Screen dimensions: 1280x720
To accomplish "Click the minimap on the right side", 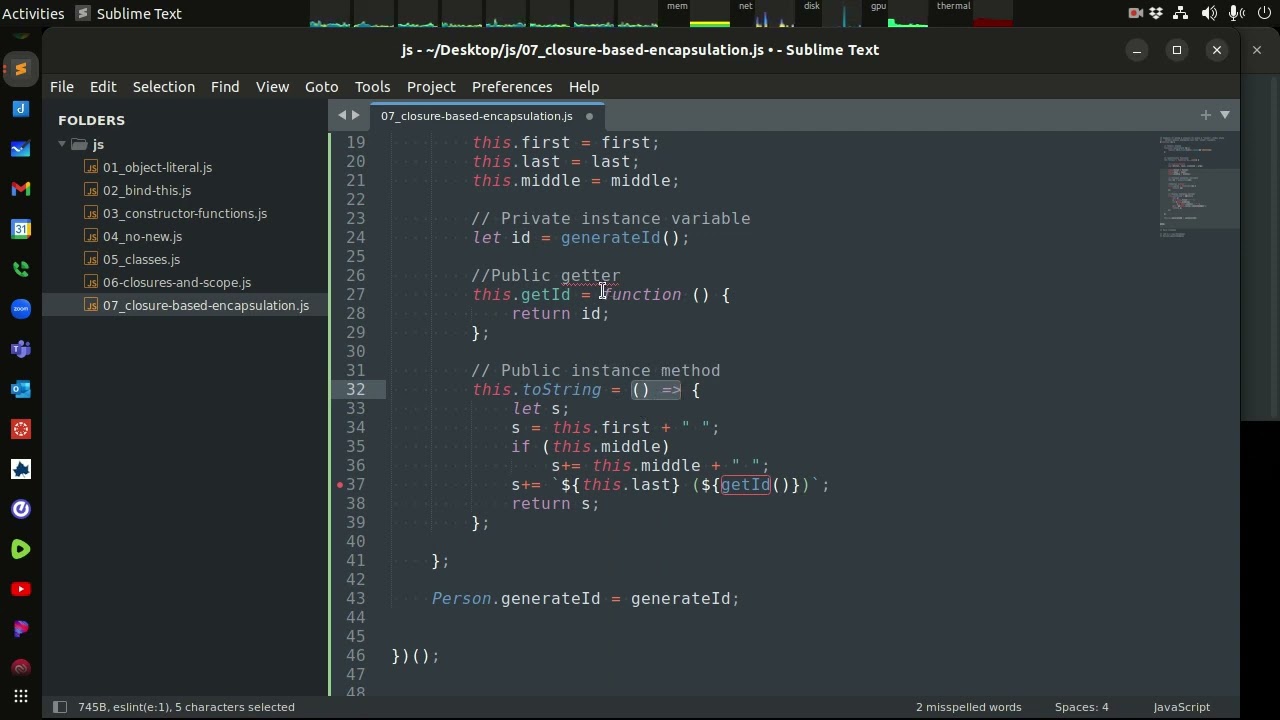I will point(1198,186).
